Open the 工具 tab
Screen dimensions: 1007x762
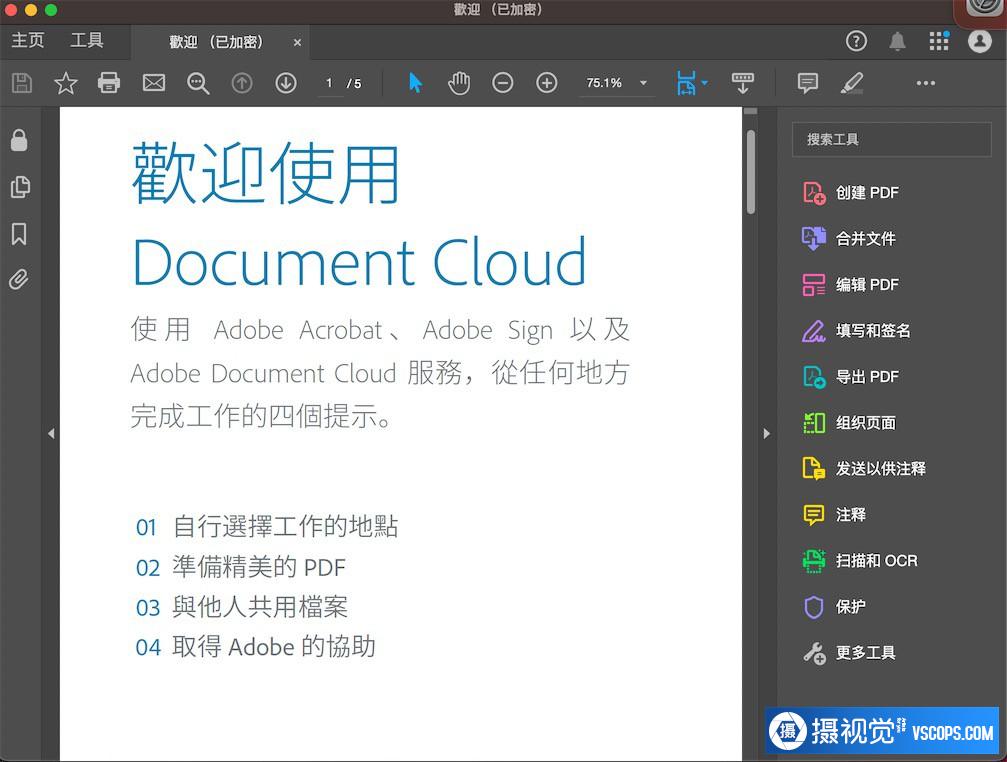(x=87, y=41)
